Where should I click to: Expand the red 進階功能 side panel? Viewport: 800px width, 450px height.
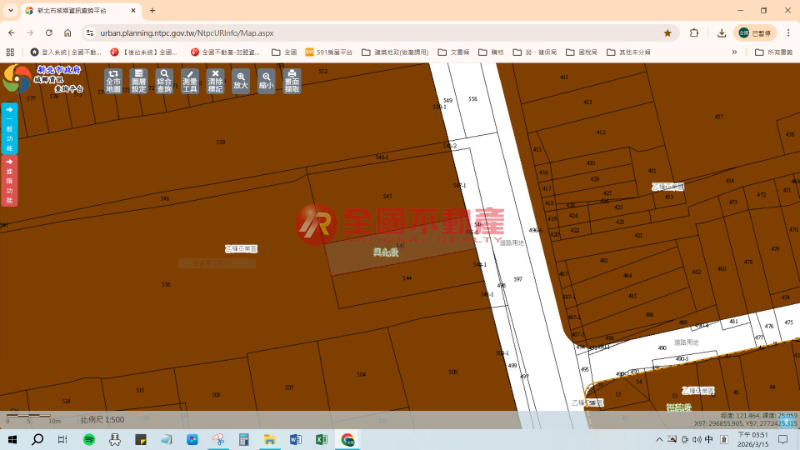9,181
